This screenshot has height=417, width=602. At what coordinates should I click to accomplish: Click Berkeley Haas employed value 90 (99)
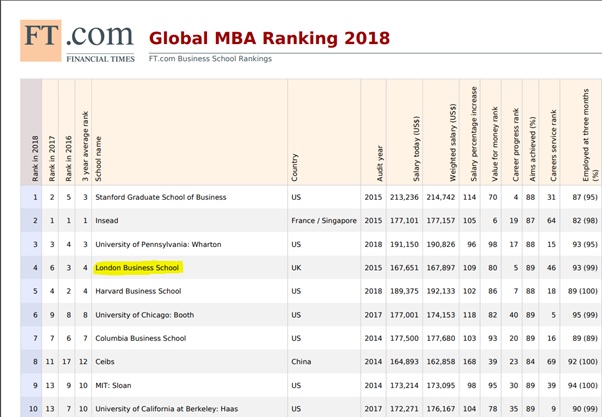pyautogui.click(x=585, y=409)
